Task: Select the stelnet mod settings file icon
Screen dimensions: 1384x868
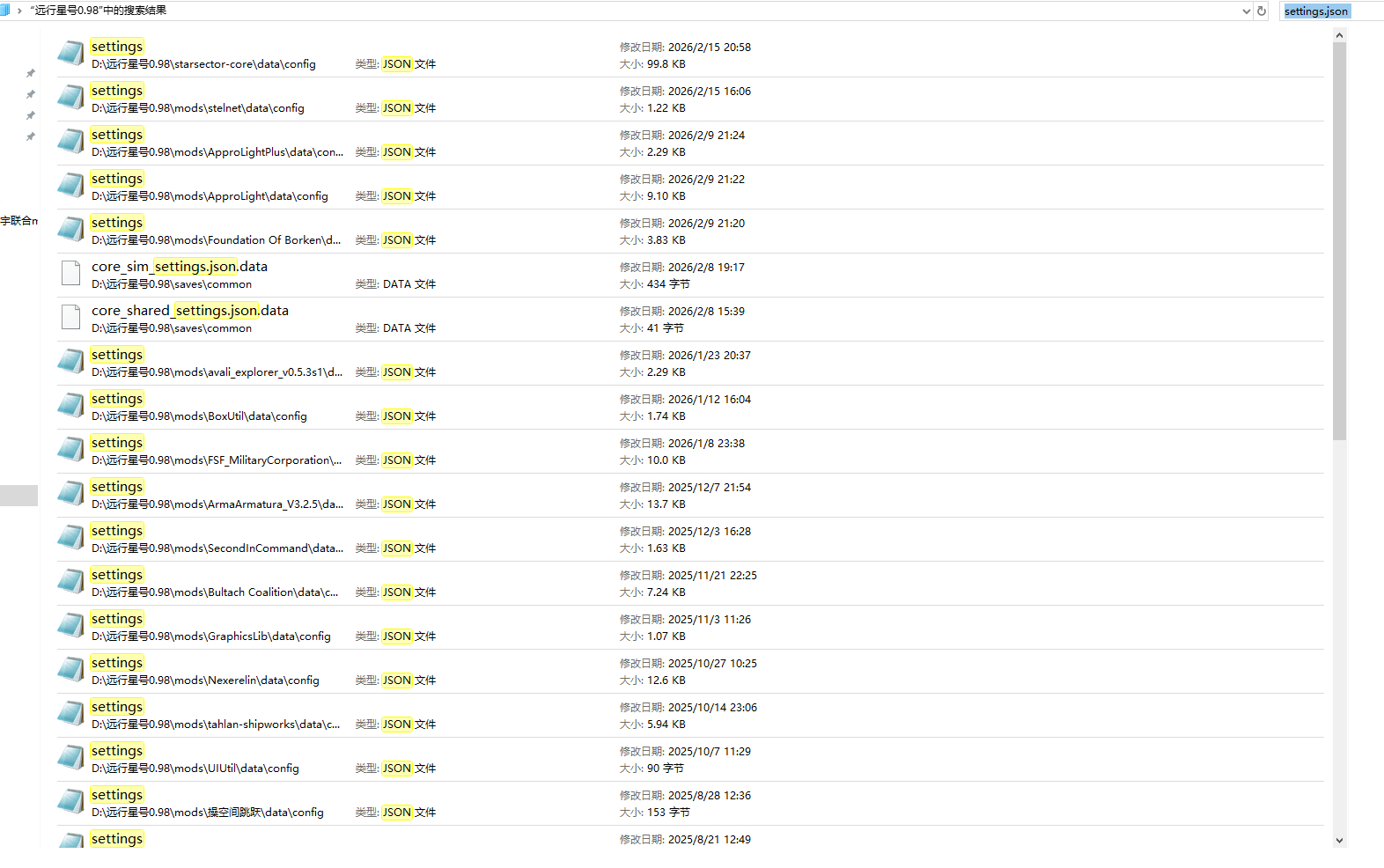Action: coord(70,98)
